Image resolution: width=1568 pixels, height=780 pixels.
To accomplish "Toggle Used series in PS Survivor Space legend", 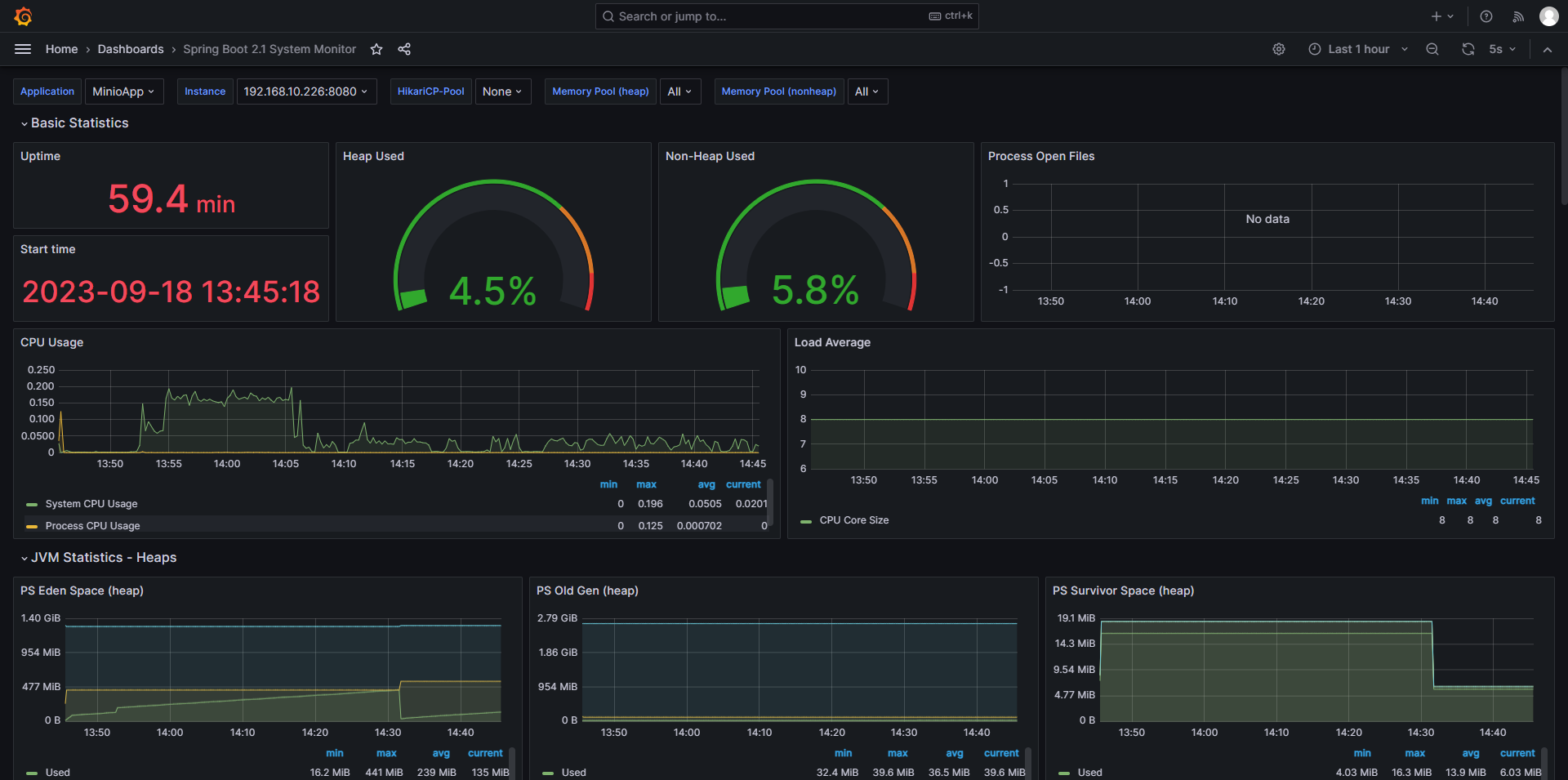I will [x=1090, y=772].
